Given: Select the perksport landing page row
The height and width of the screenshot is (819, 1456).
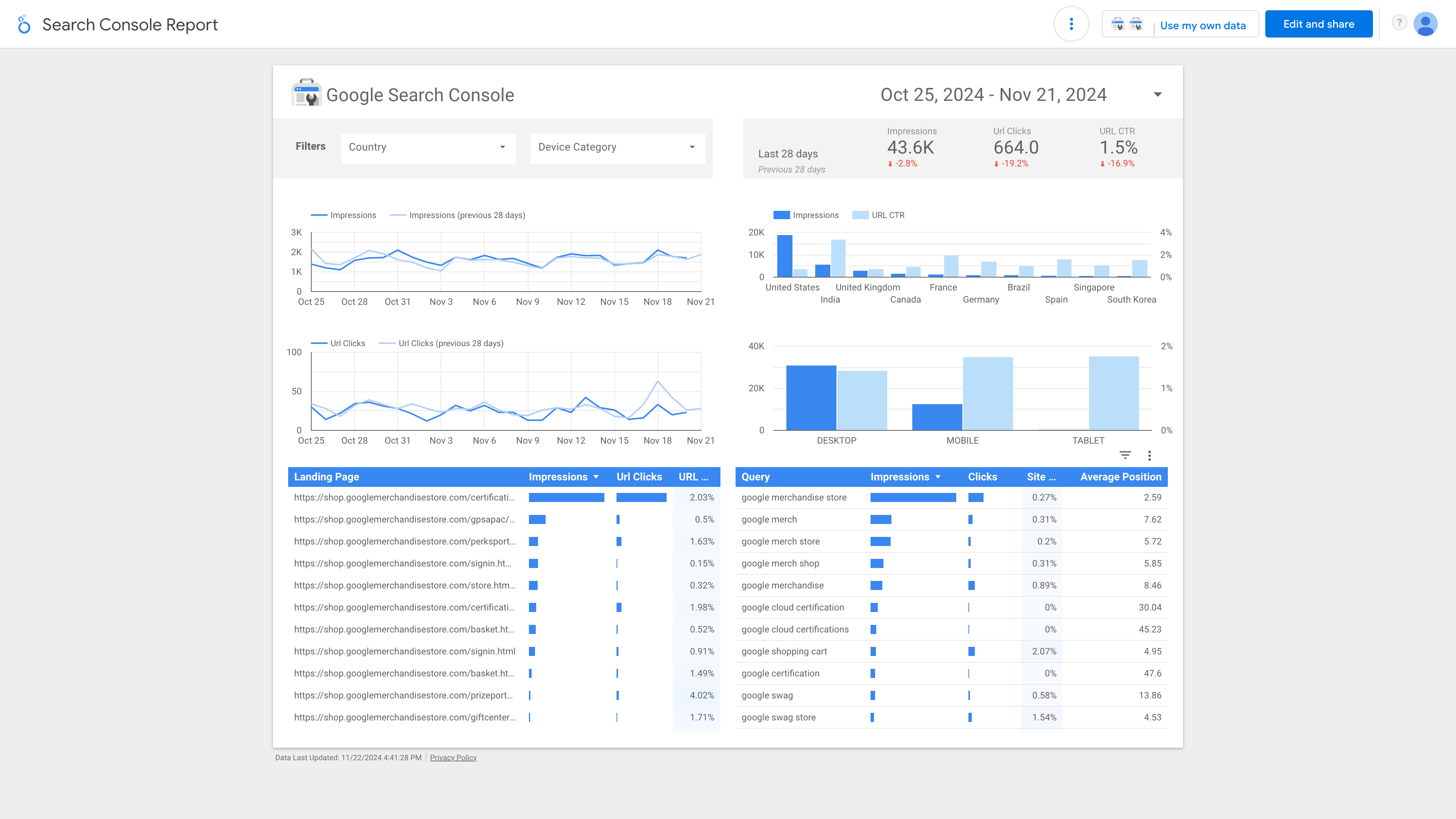Looking at the screenshot, I should pos(504,541).
